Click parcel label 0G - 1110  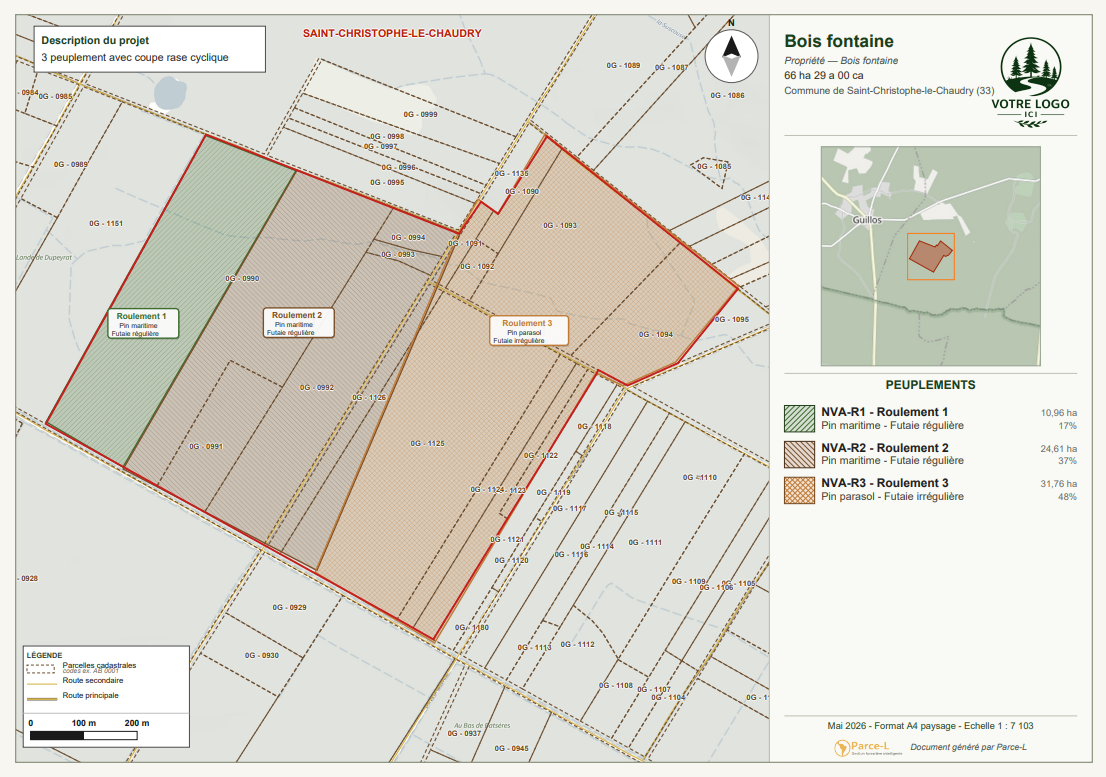[x=700, y=477]
